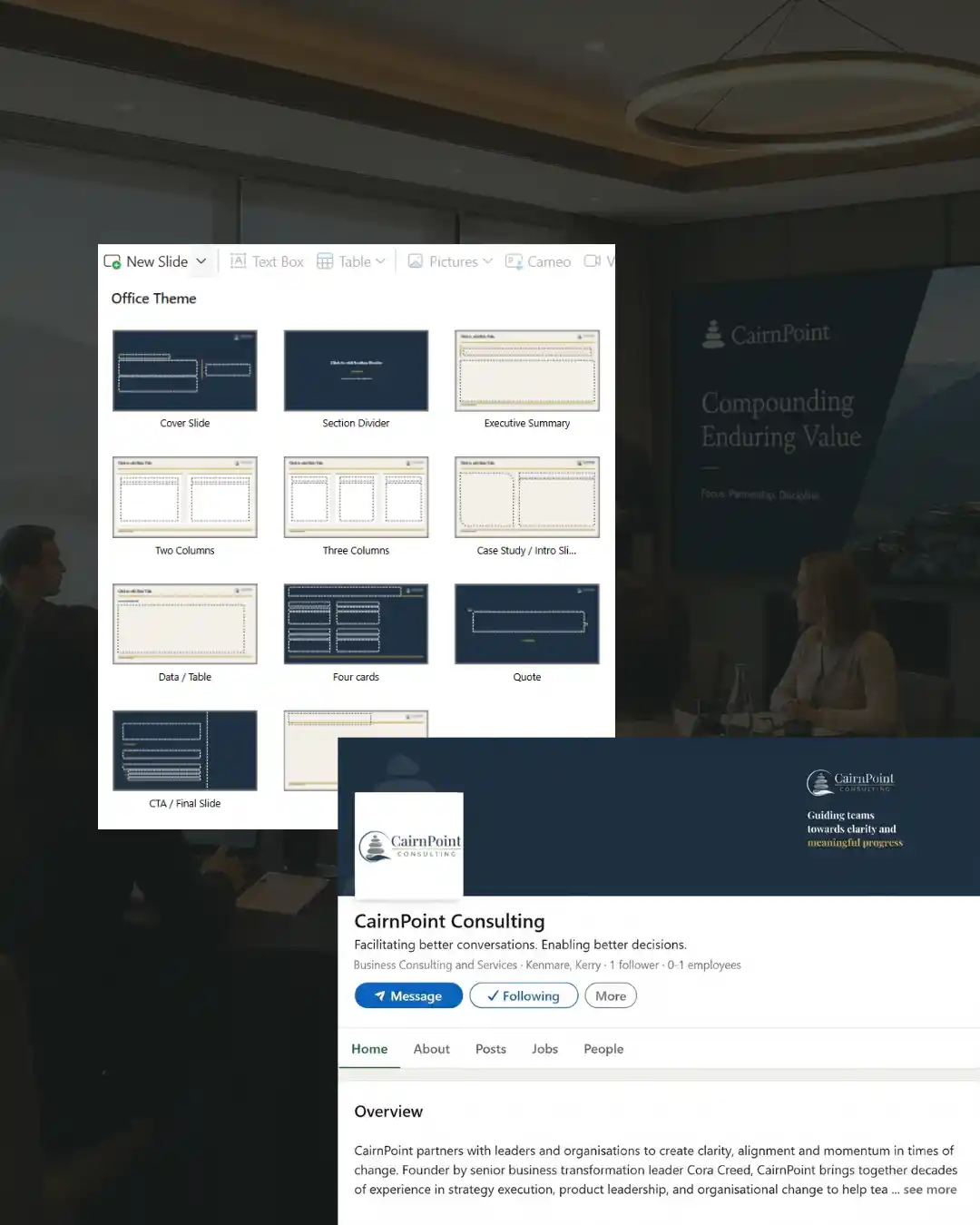
Task: Select the CTA / Final Slide layout thumbnail
Action: 185,750
